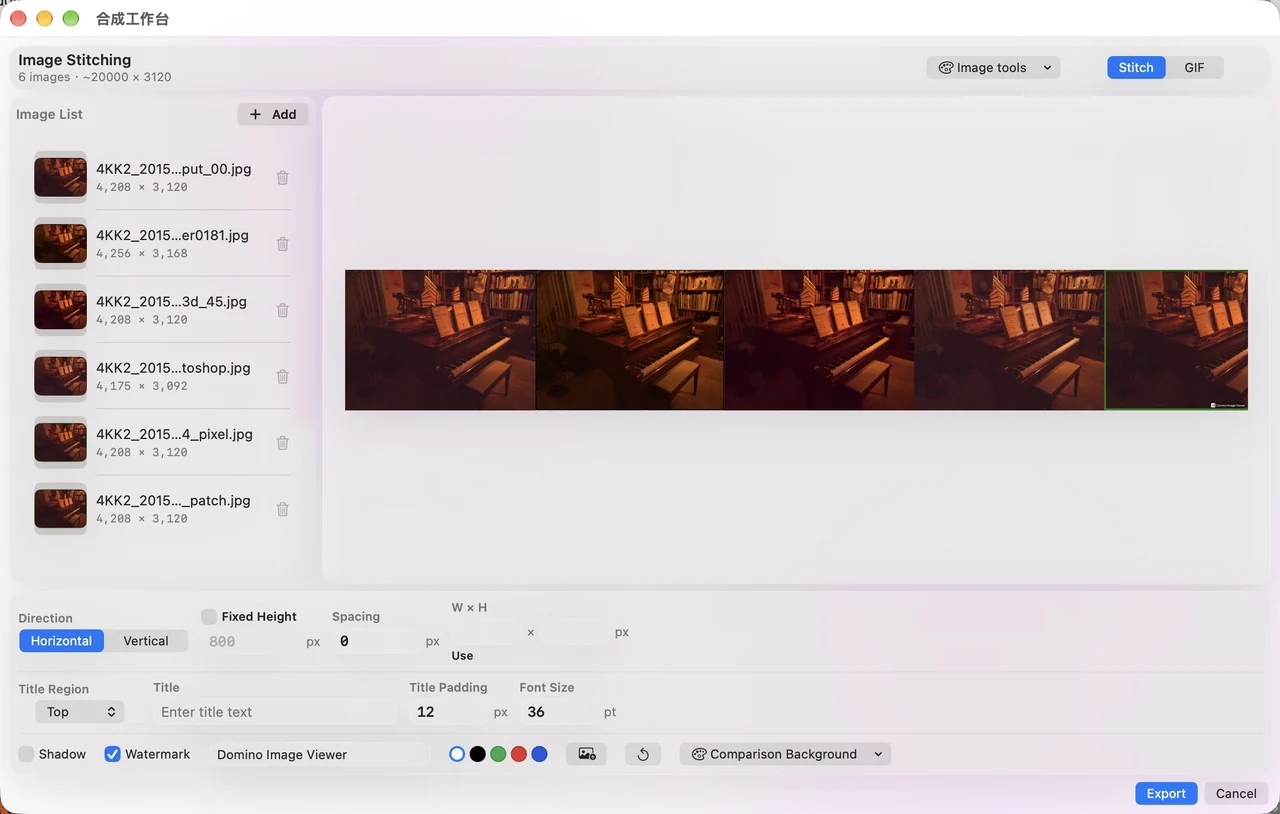Enable the Fixed Height checkbox
This screenshot has height=814, width=1280.
pos(209,616)
